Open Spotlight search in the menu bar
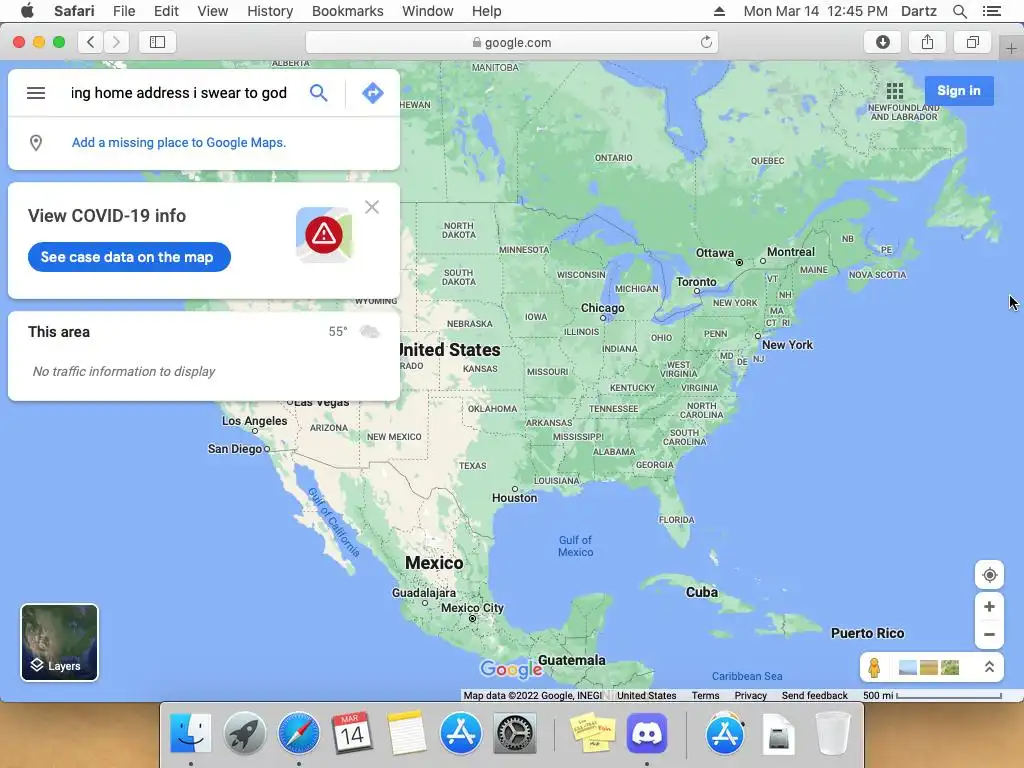This screenshot has width=1024, height=768. coord(959,11)
